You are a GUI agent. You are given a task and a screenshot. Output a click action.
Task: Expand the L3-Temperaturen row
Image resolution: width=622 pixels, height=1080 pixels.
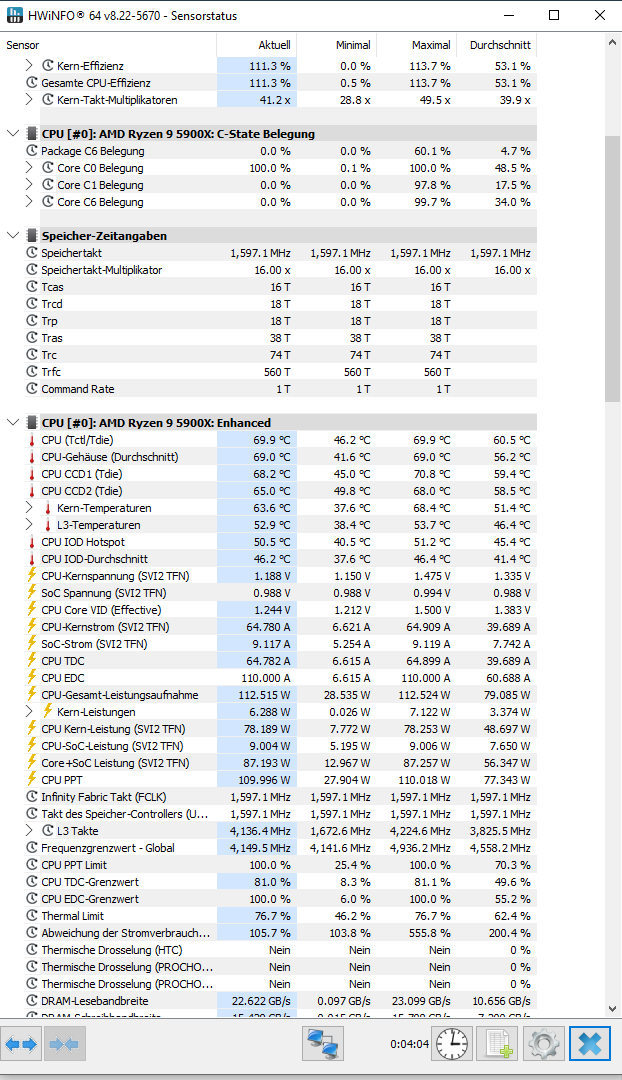[29, 525]
